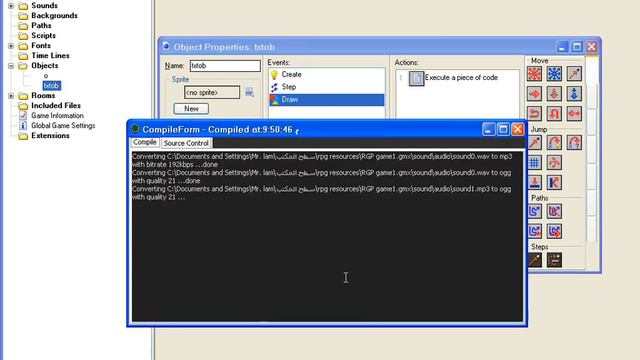Select the Set Friction action icon
Viewport: 640px width, 360px height.
pos(574,113)
